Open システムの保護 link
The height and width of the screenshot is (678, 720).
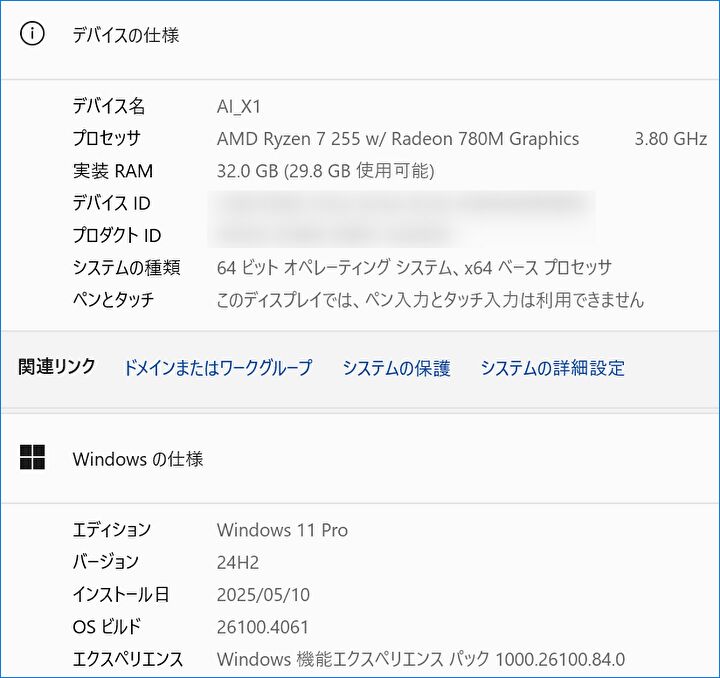coord(396,368)
